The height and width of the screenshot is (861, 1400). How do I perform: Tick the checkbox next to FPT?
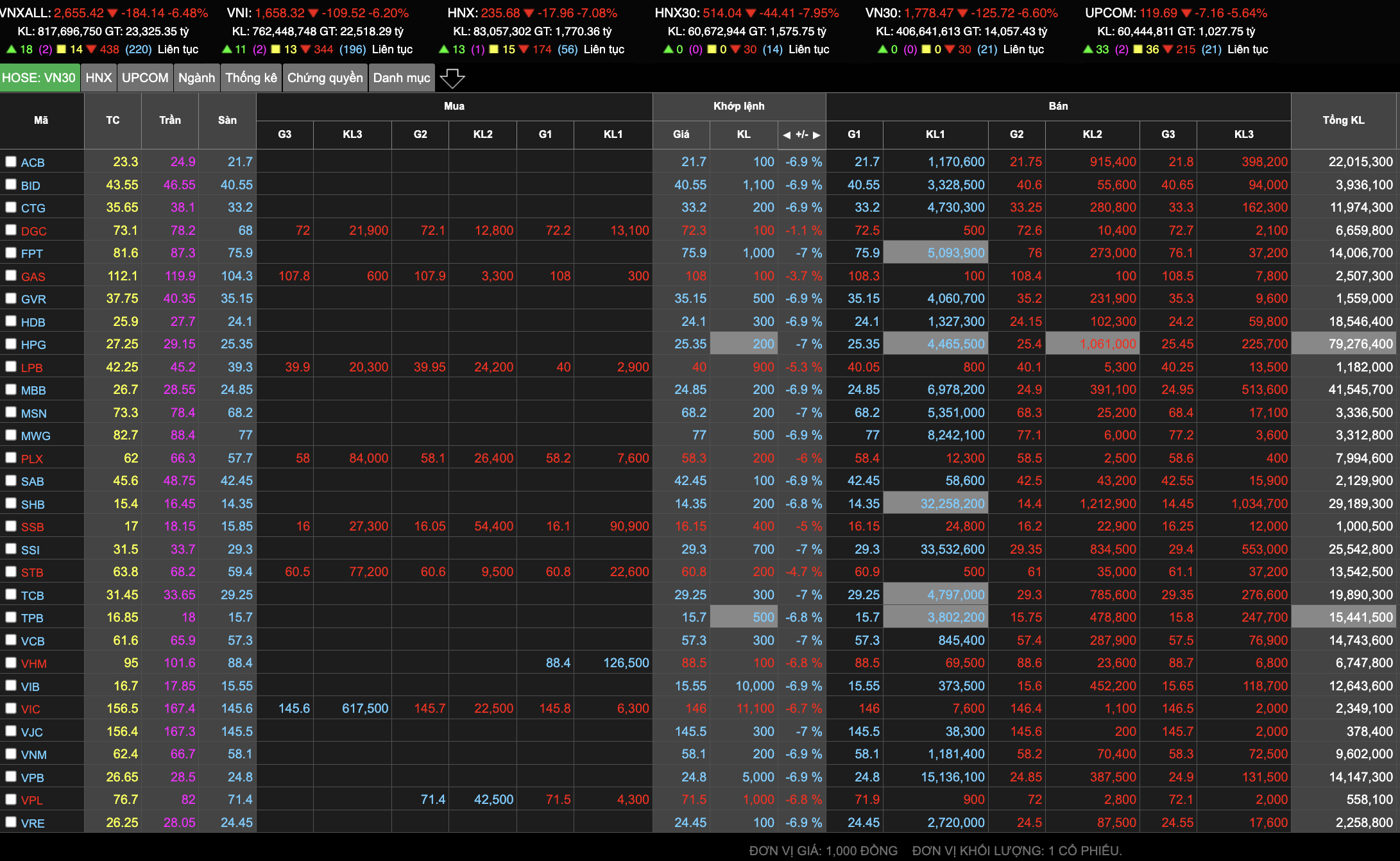pyautogui.click(x=11, y=253)
